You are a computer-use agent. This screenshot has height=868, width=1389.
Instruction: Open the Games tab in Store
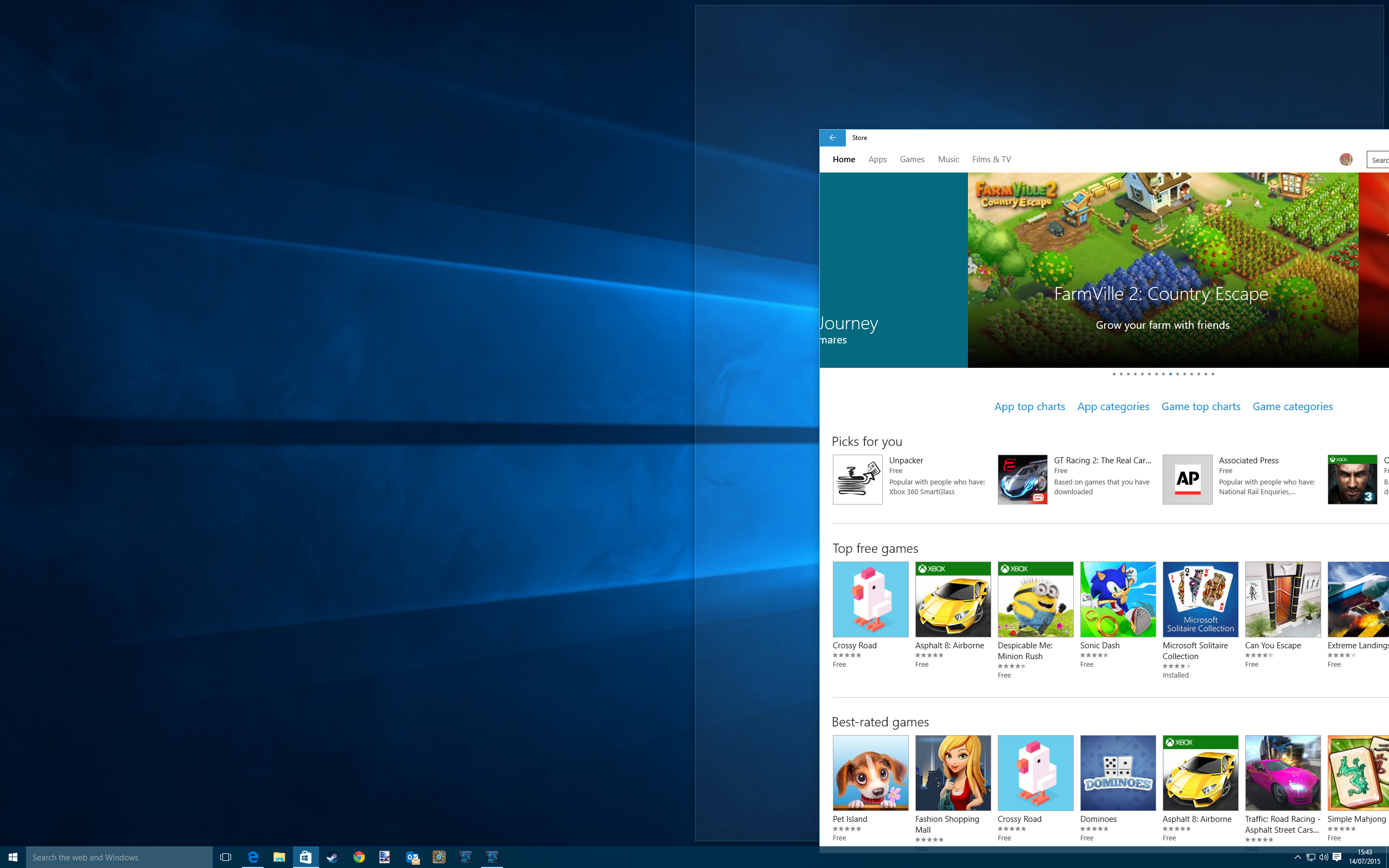pyautogui.click(x=912, y=159)
